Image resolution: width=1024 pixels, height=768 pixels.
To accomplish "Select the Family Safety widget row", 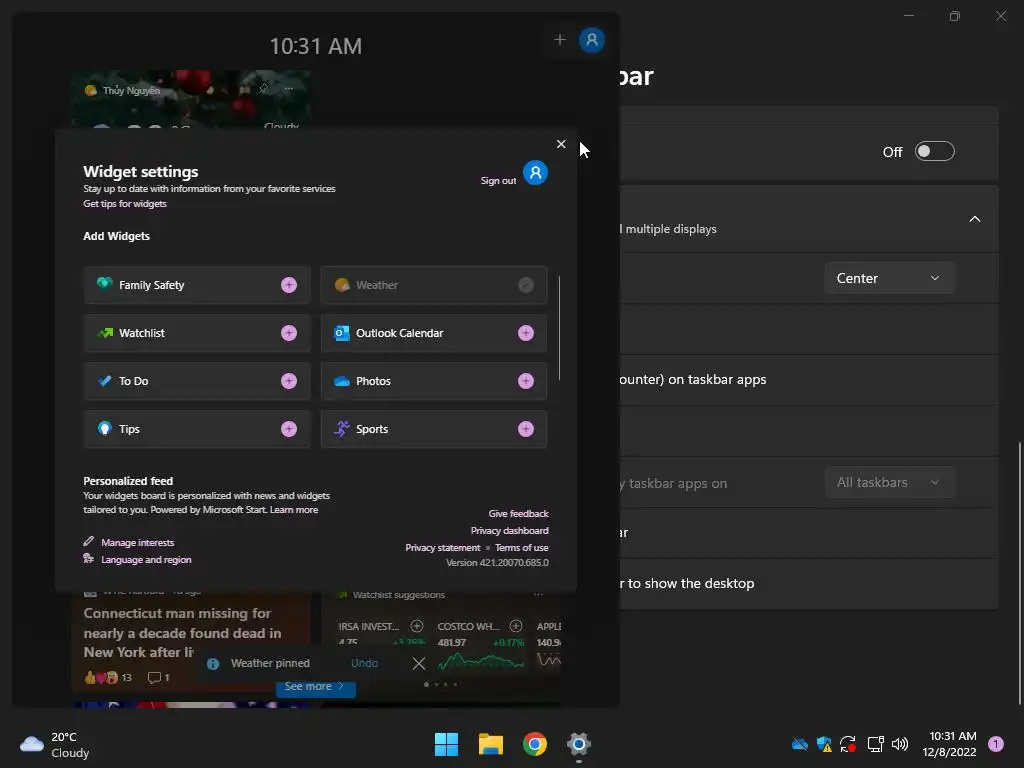I will pos(197,285).
